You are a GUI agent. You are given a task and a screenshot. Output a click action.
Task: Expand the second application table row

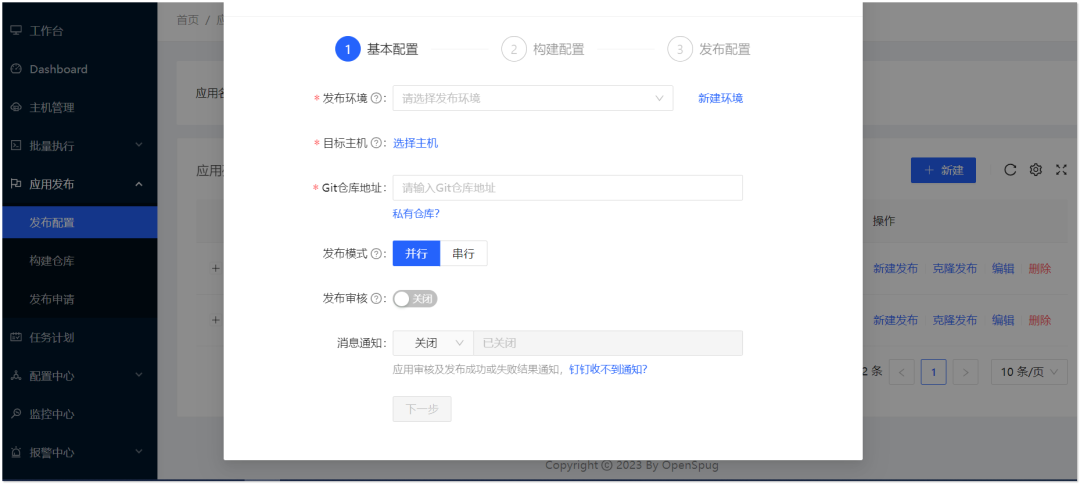click(216, 320)
